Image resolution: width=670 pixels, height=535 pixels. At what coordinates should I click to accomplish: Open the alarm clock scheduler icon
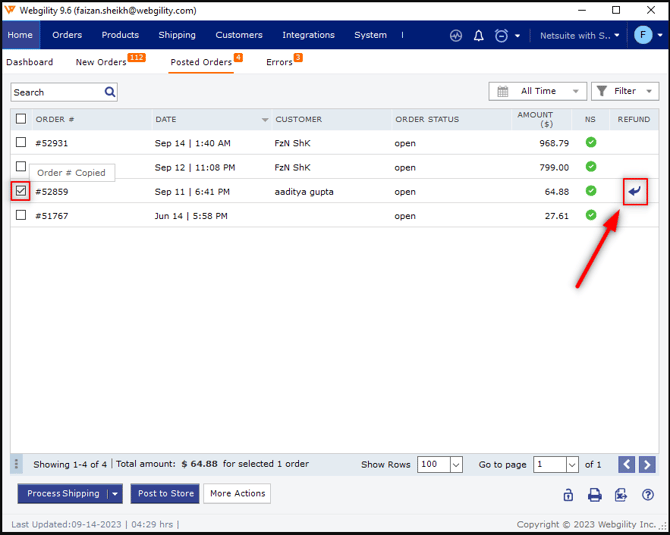click(x=500, y=35)
